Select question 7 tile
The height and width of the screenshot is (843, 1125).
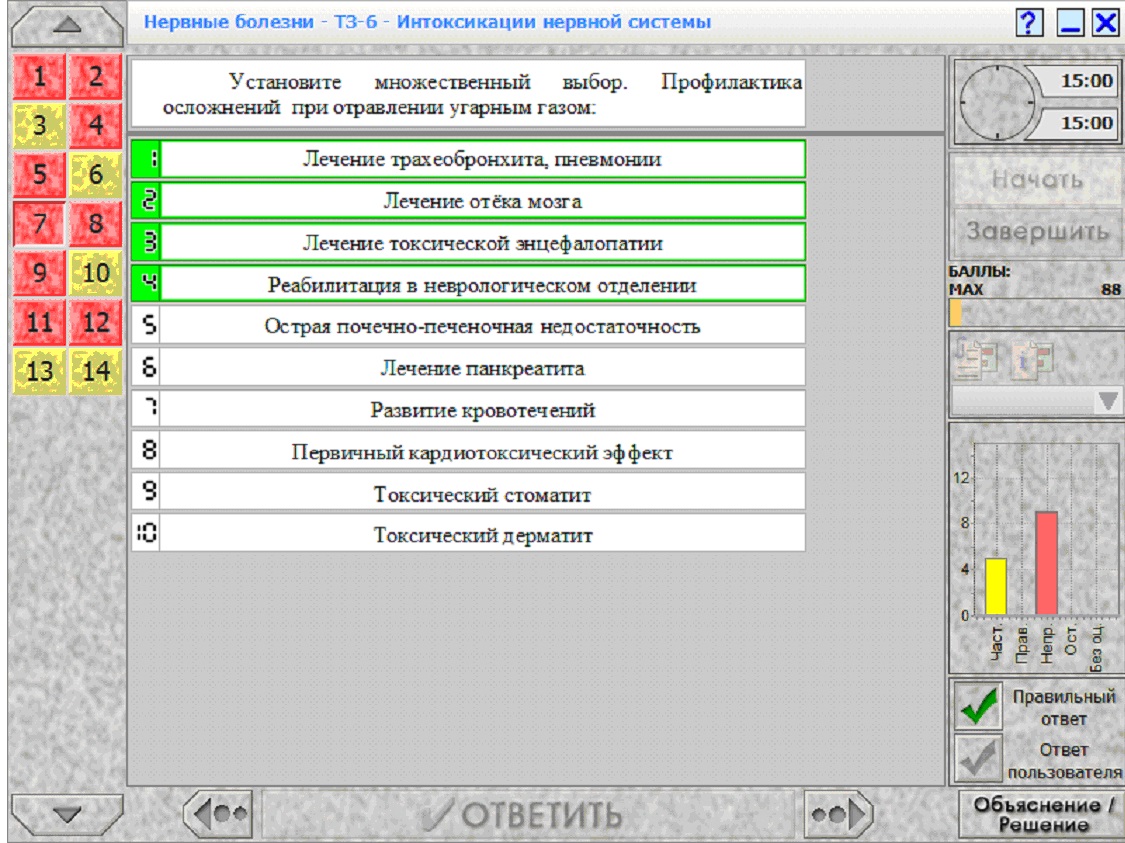pyautogui.click(x=39, y=224)
